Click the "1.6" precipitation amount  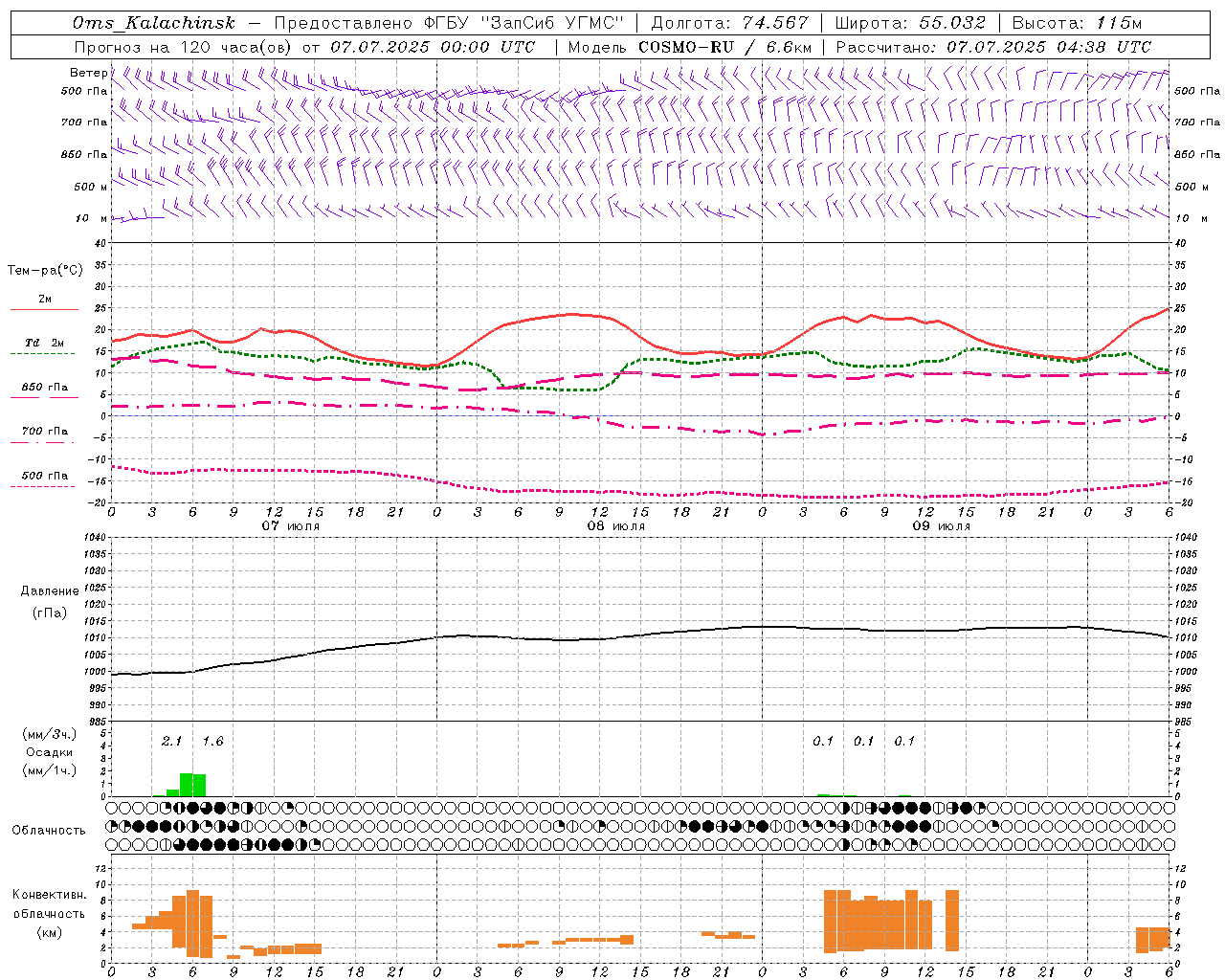point(212,742)
